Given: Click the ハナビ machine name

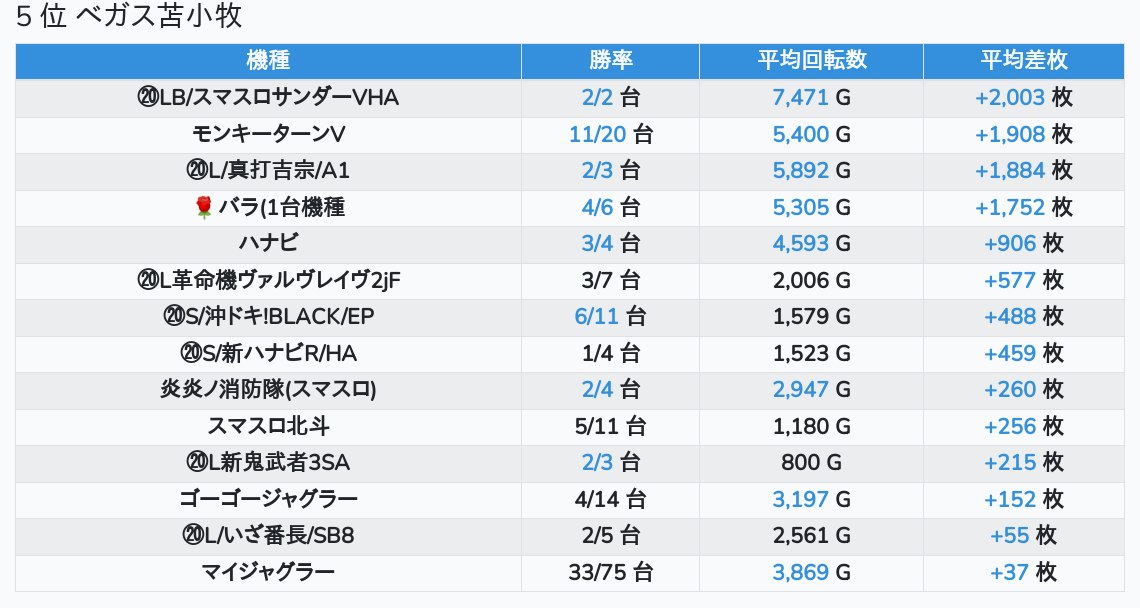Looking at the screenshot, I should (268, 243).
